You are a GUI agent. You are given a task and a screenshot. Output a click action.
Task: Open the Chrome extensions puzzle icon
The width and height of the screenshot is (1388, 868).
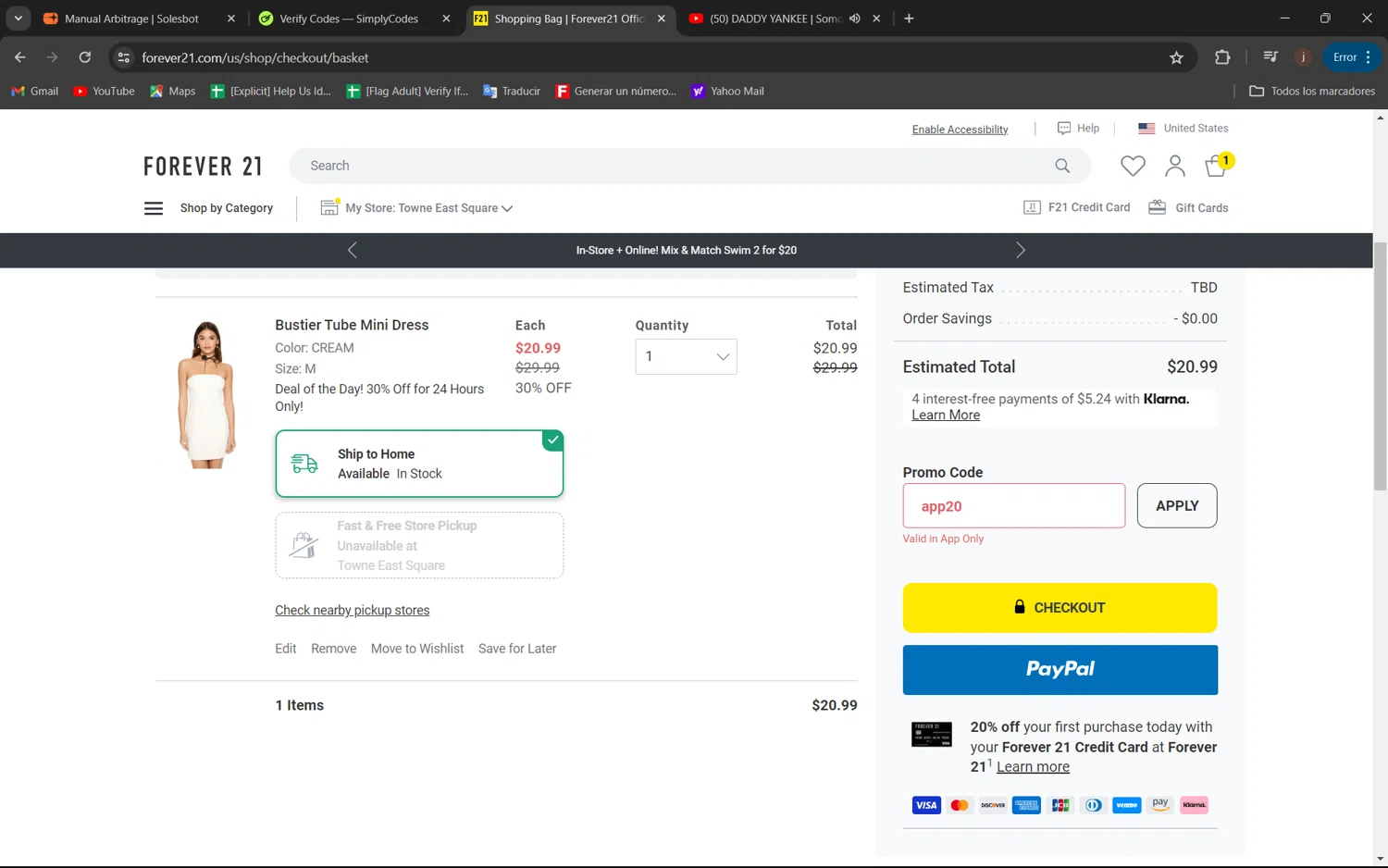tap(1222, 57)
